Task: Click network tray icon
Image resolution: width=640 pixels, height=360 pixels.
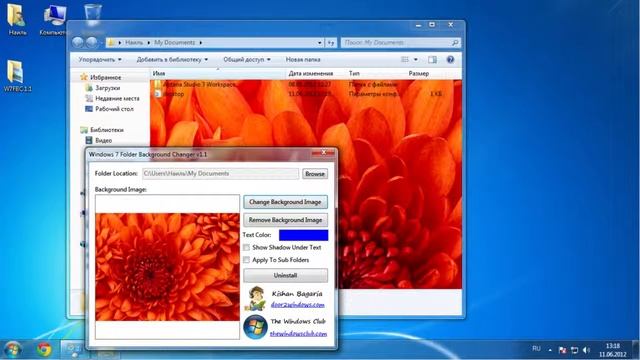Action: coord(574,350)
